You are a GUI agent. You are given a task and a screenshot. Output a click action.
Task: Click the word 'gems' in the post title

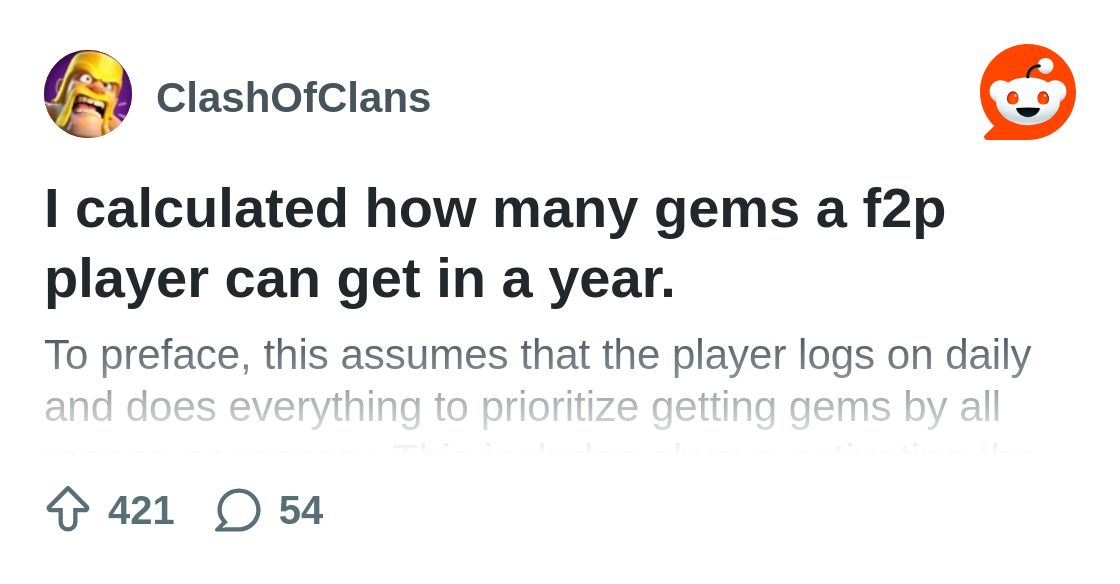[726, 211]
